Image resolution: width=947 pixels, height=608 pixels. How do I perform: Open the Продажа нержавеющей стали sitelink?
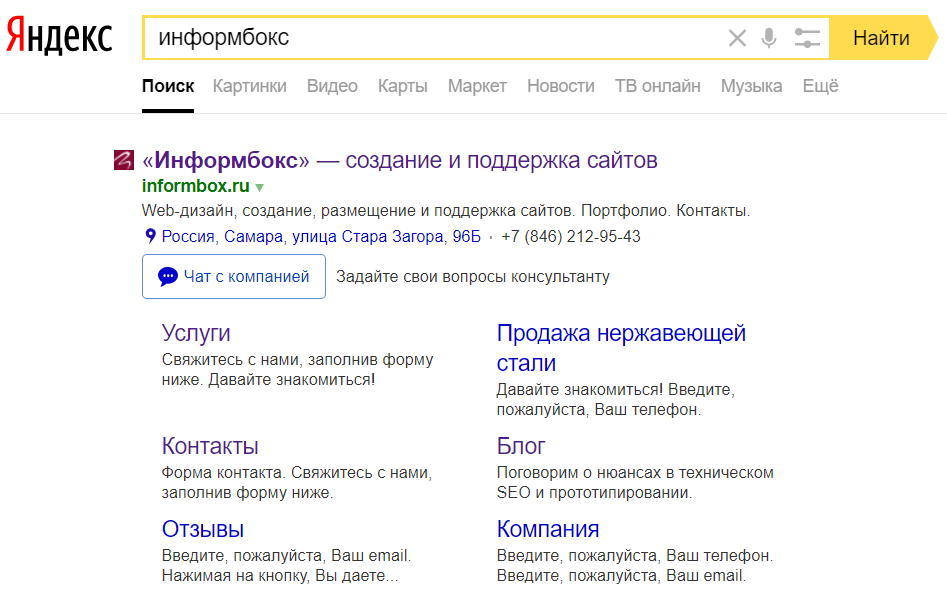click(621, 348)
